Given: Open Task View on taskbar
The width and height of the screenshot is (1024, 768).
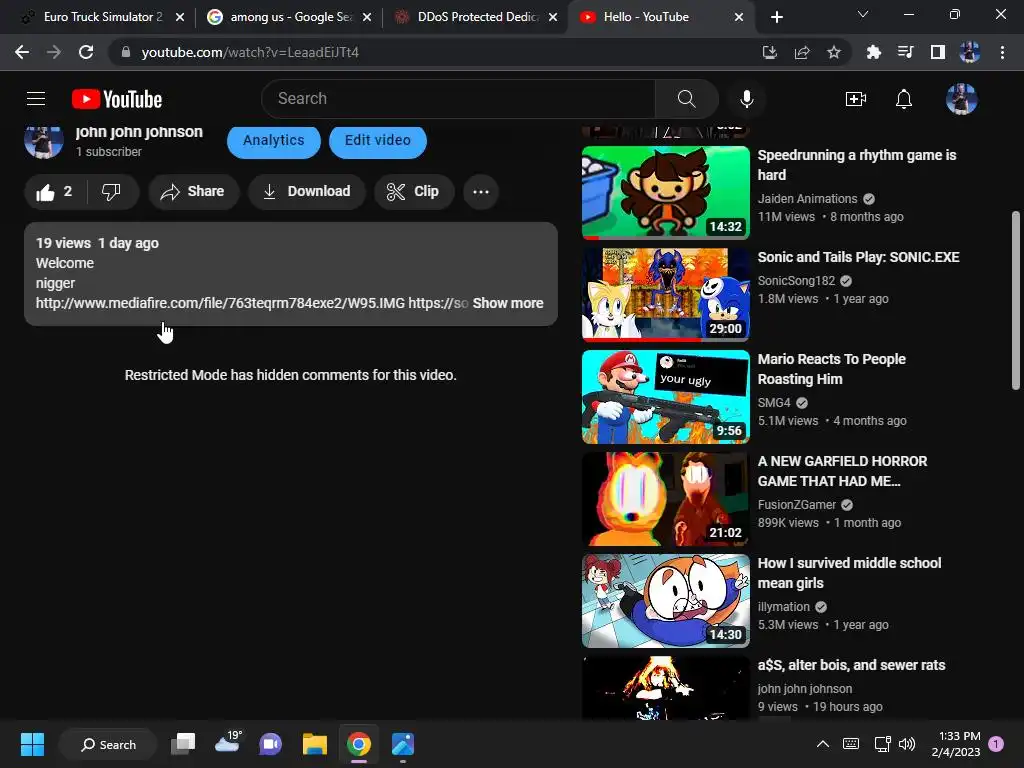Looking at the screenshot, I should [x=183, y=744].
